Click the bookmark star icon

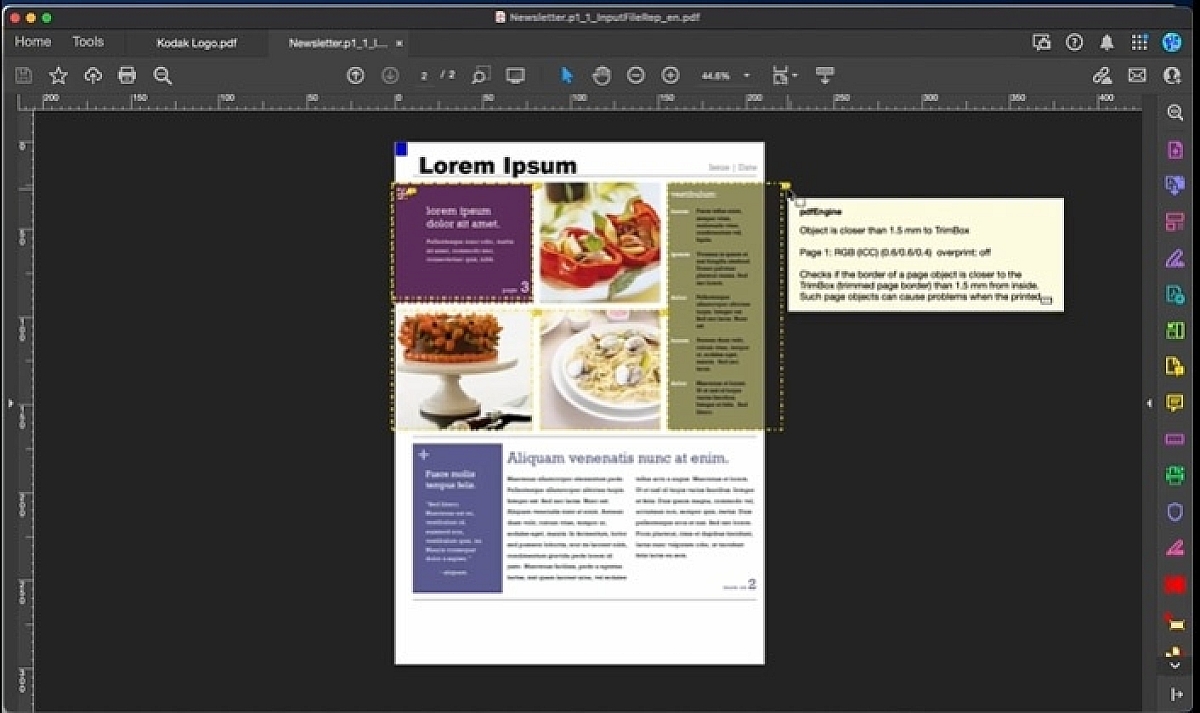(59, 76)
